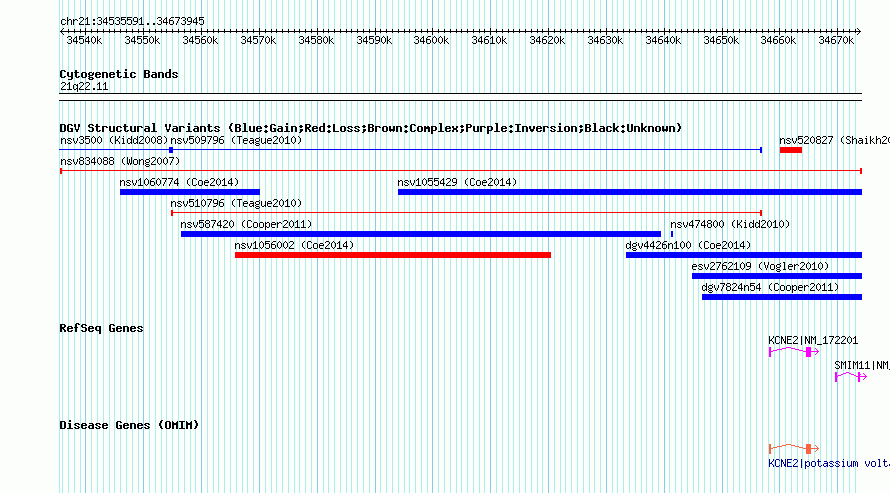
Task: Click the 34650k ruler tick
Action: point(721,40)
